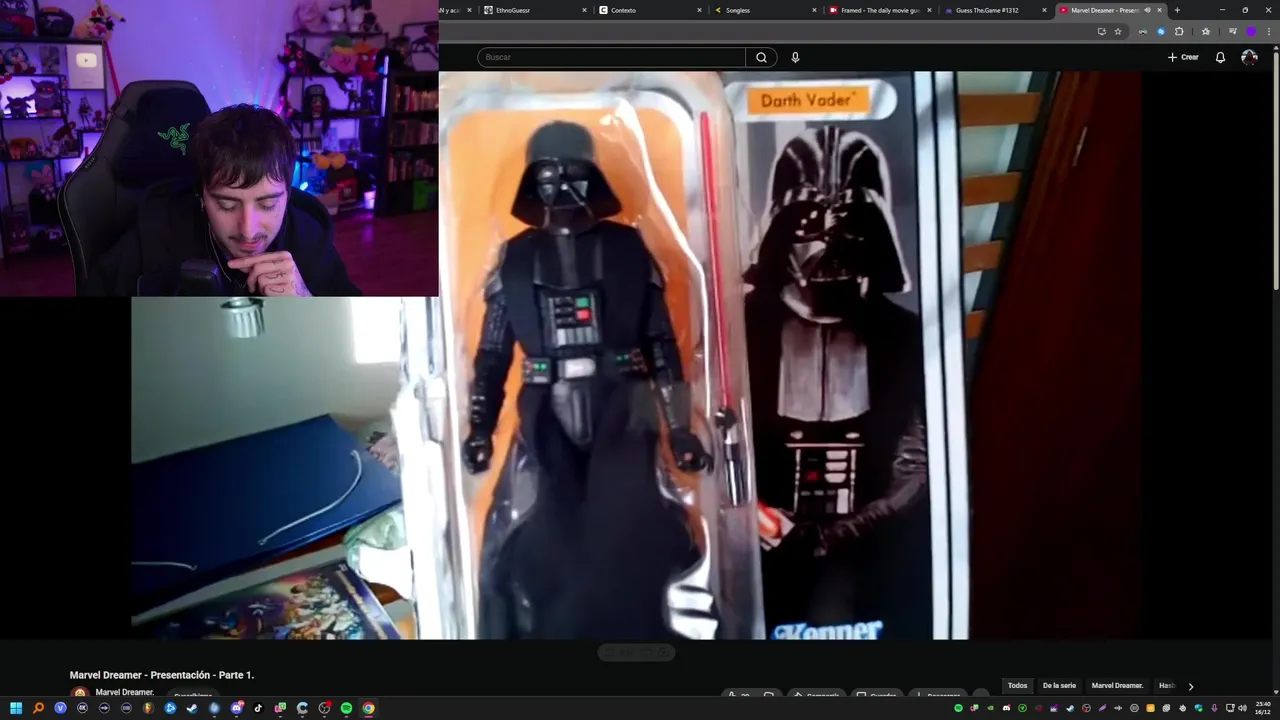Open Discord from the taskbar

click(x=237, y=708)
